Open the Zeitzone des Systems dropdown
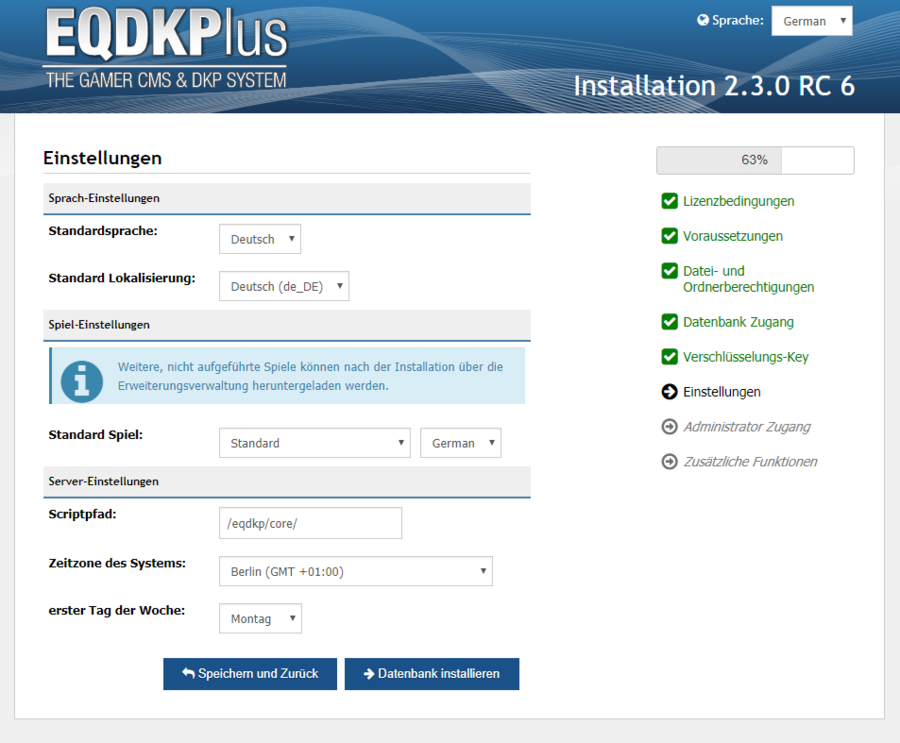This screenshot has width=900, height=743. [355, 571]
